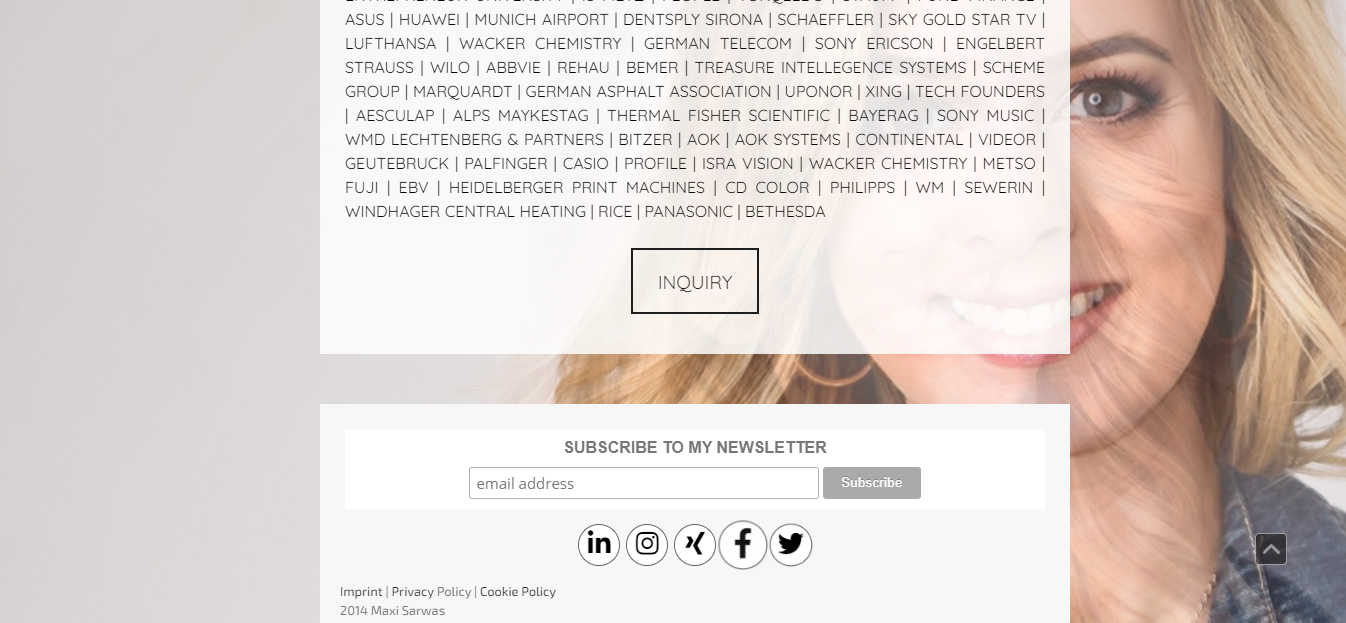Open the Instagram profile icon
Image resolution: width=1346 pixels, height=623 pixels.
(647, 545)
